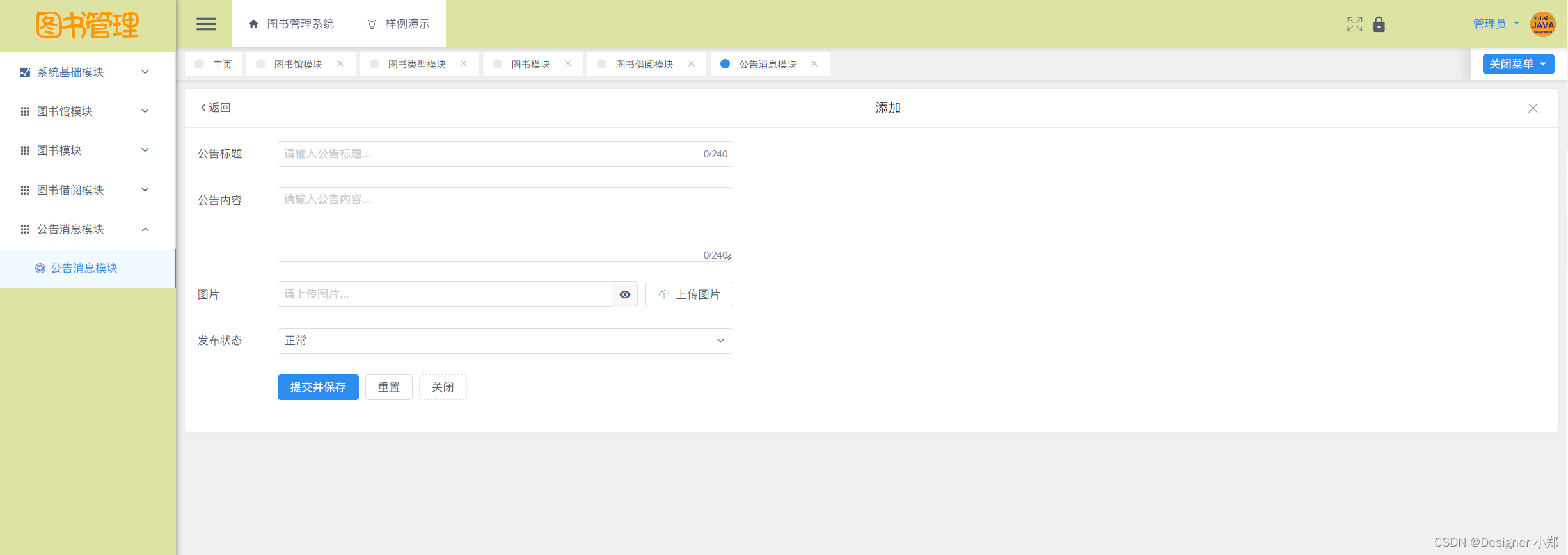1568x555 pixels.
Task: Select 图书馆模块 in sidebar
Action: pos(87,111)
